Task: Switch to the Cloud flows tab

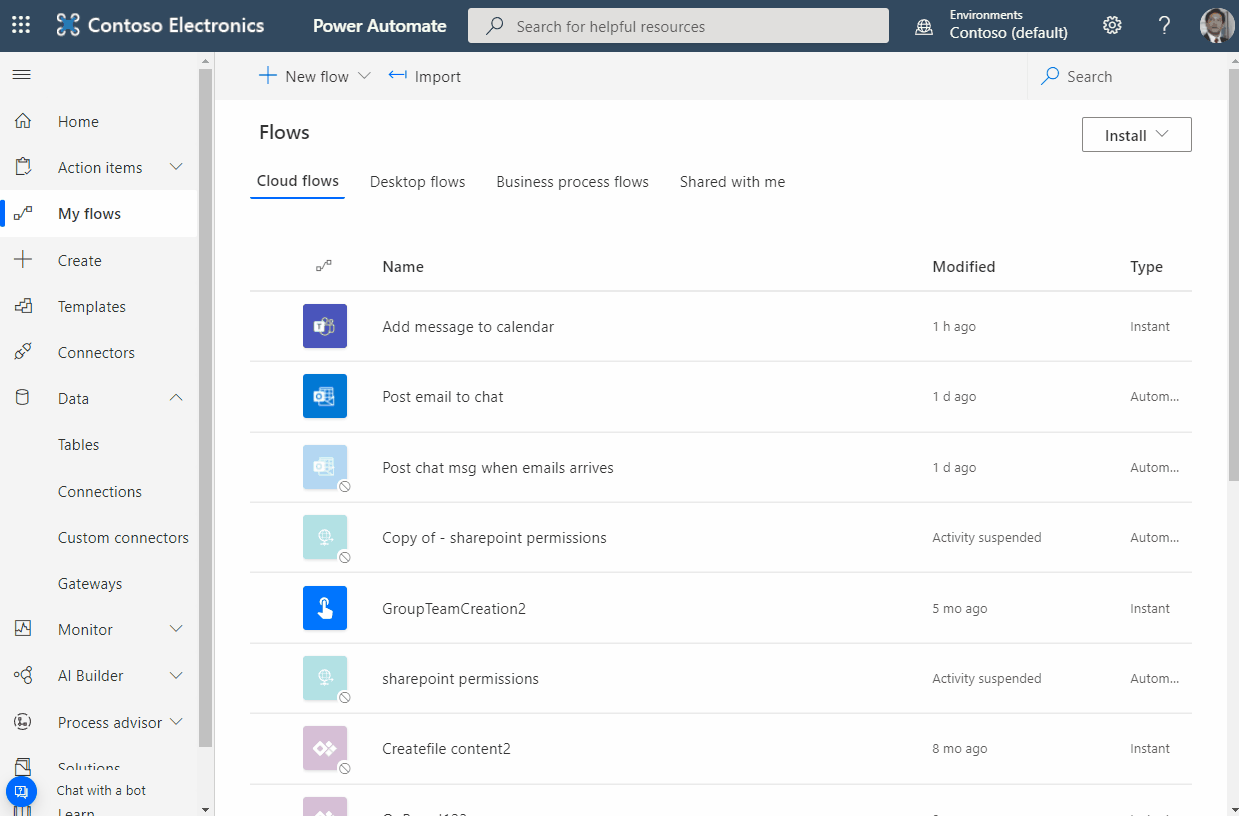Action: (x=298, y=181)
